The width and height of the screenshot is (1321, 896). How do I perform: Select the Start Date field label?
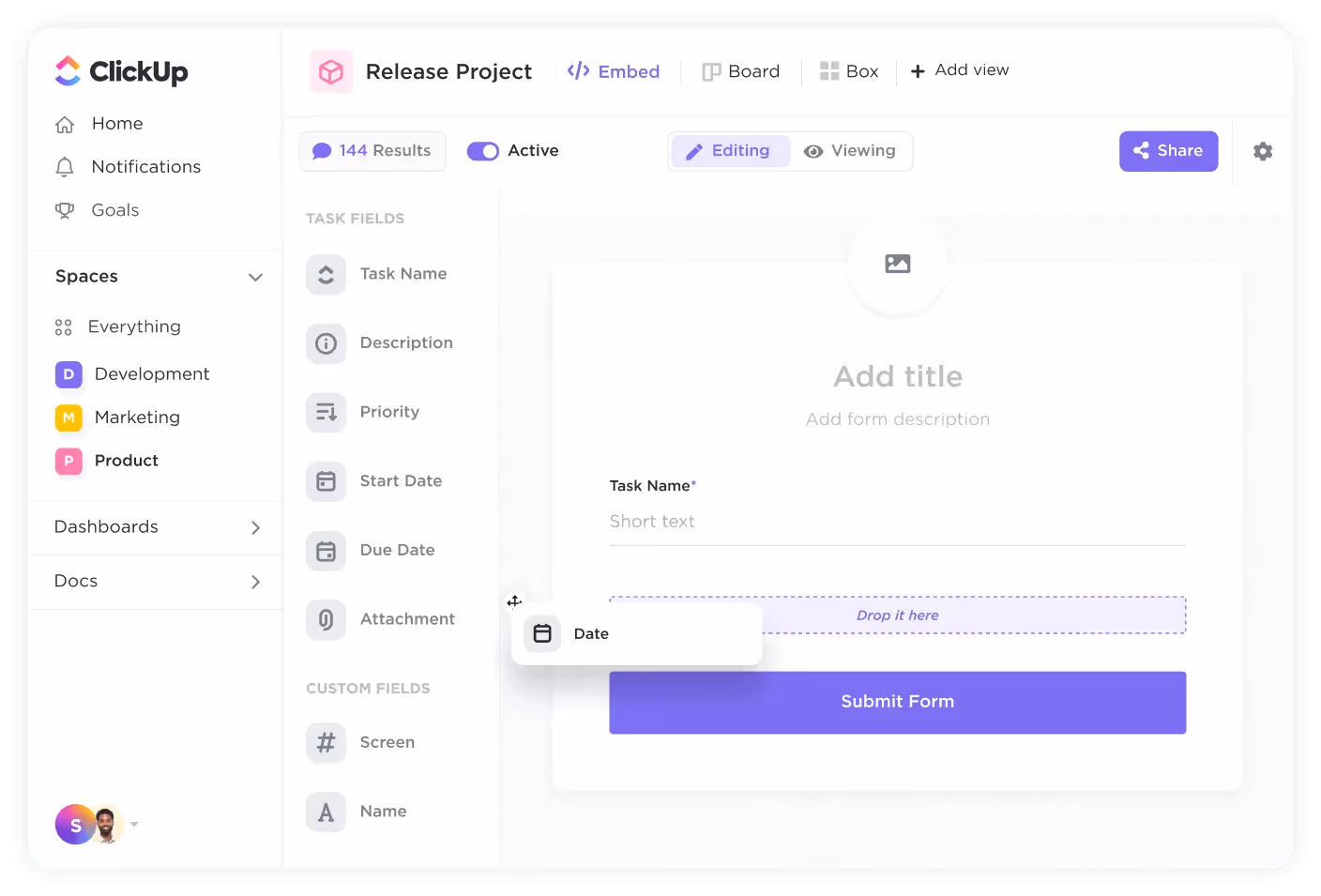[401, 480]
